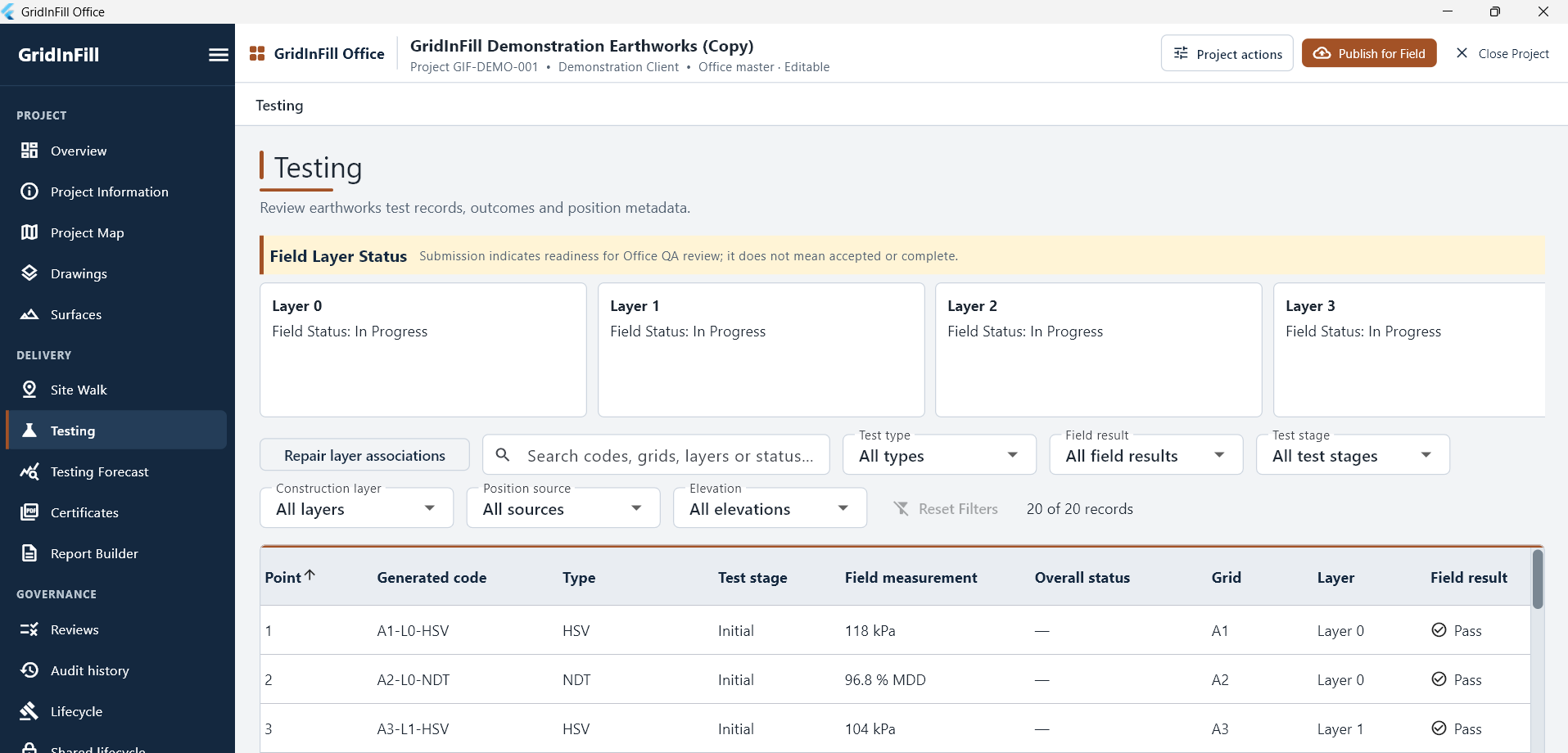Open the Position source dropdown
This screenshot has width=1568, height=753.
tap(563, 507)
